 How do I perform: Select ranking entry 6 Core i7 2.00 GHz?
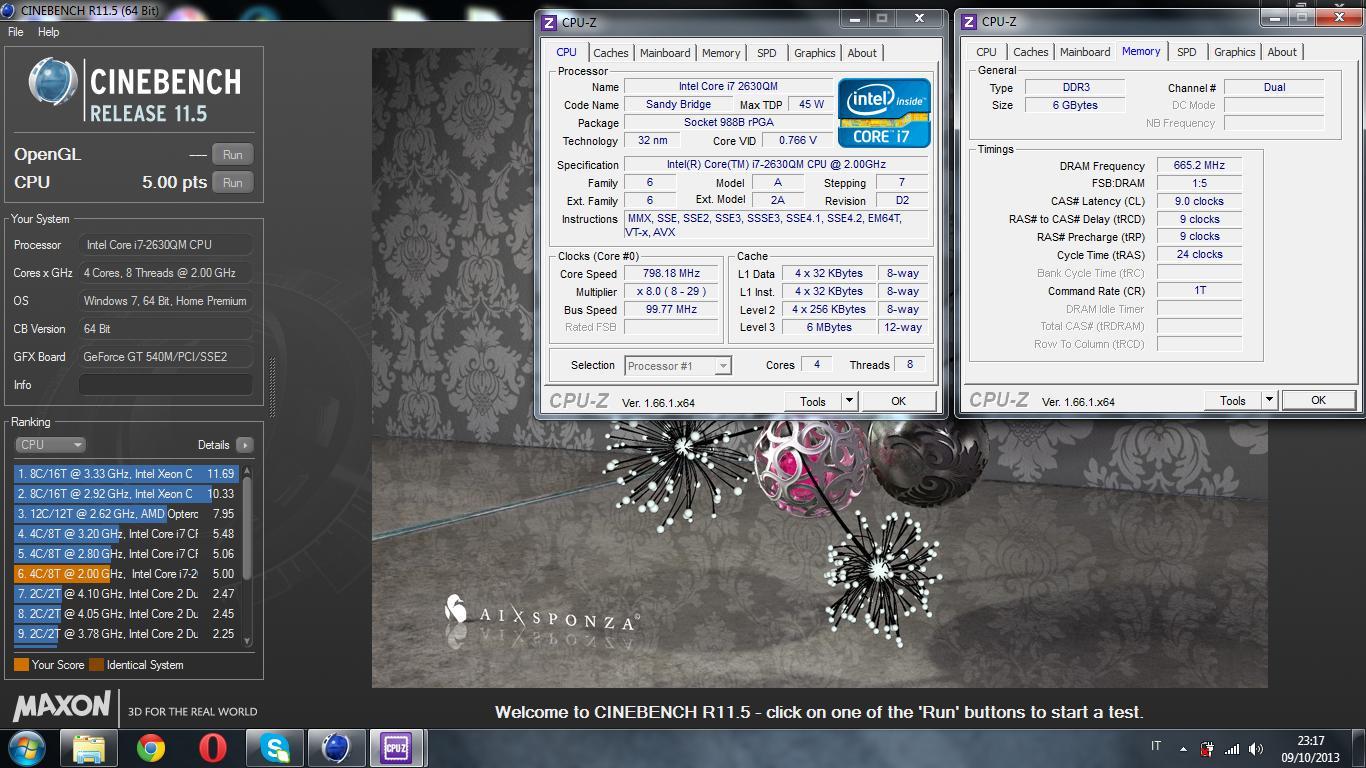pos(127,574)
